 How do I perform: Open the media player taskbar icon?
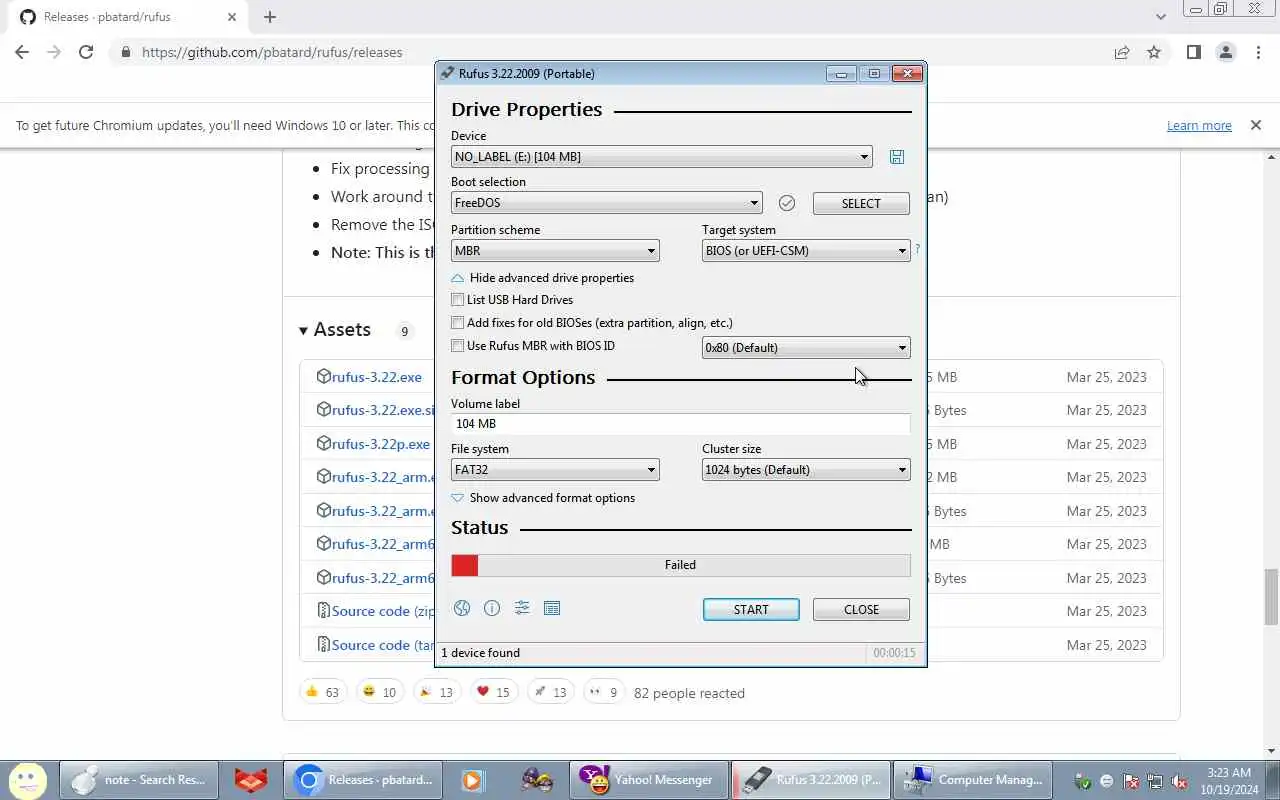point(472,780)
